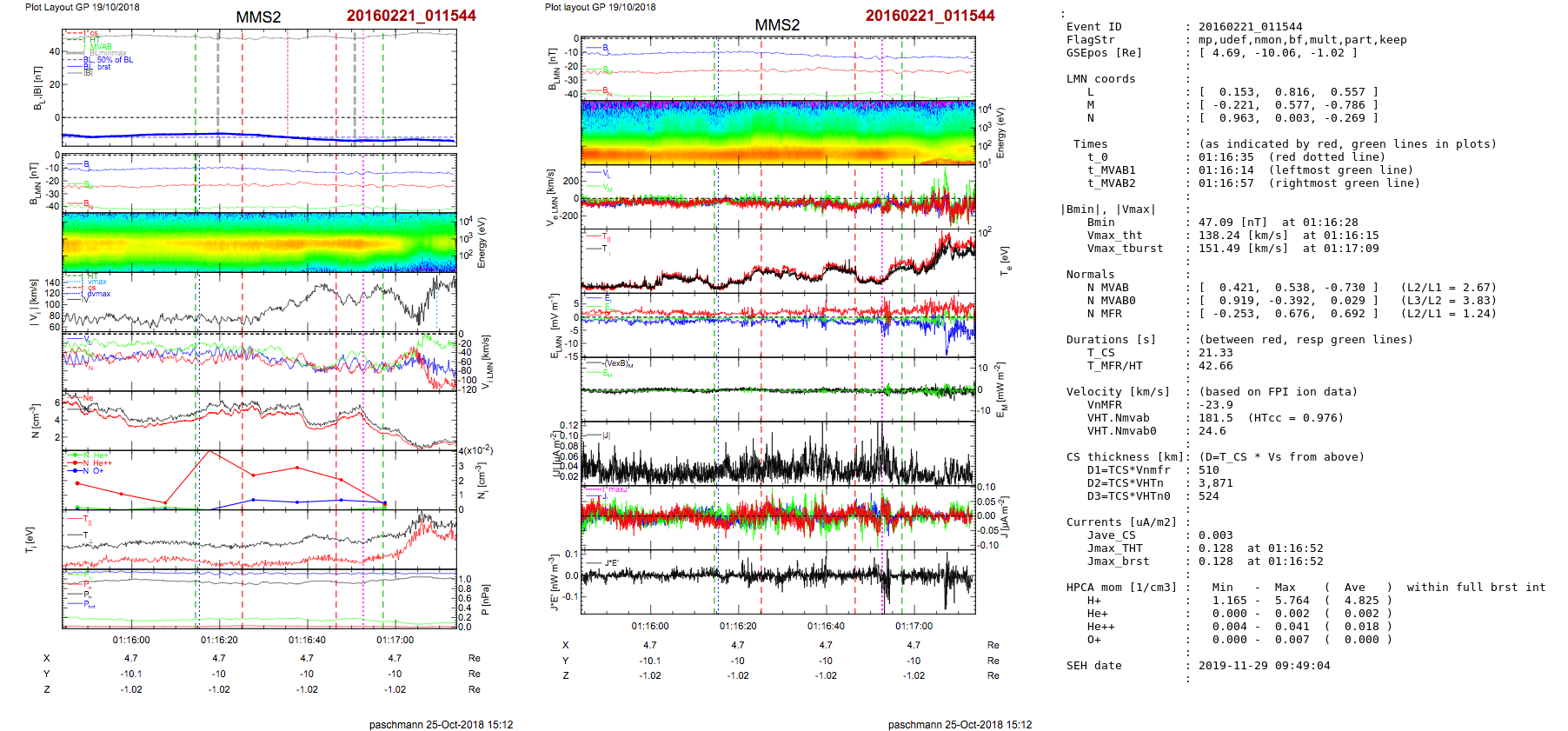Click the red 20160221_011544 heading above the left plot
Screen dimensions: 1568x731
click(411, 16)
